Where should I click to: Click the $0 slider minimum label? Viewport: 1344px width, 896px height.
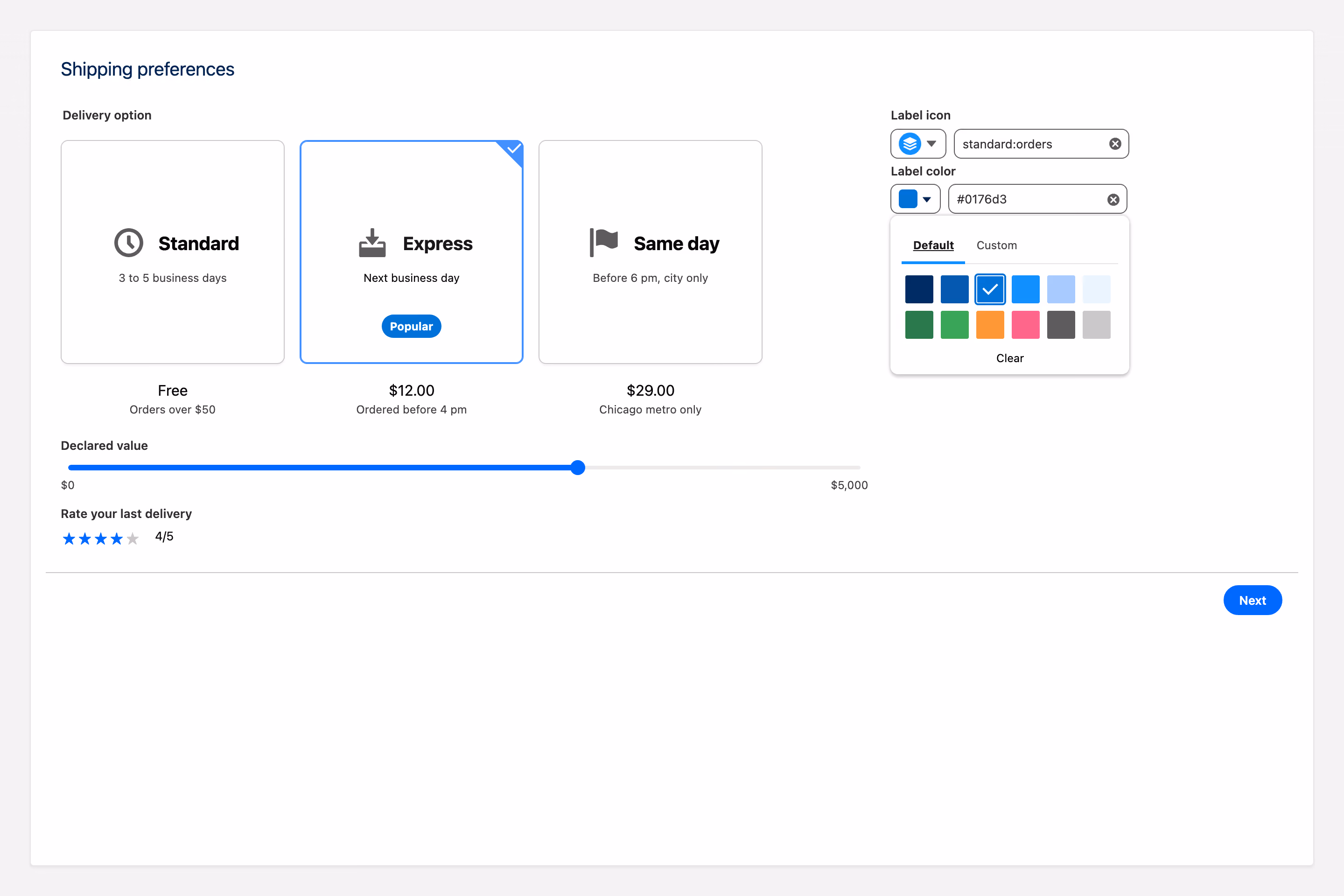(x=67, y=485)
